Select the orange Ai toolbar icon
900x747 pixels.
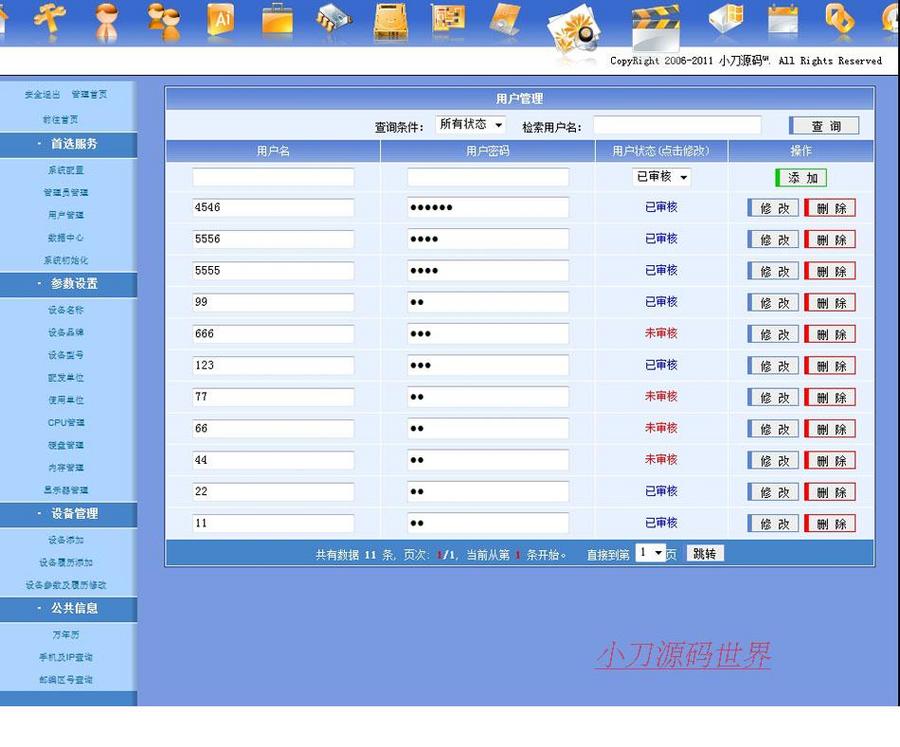coord(220,18)
